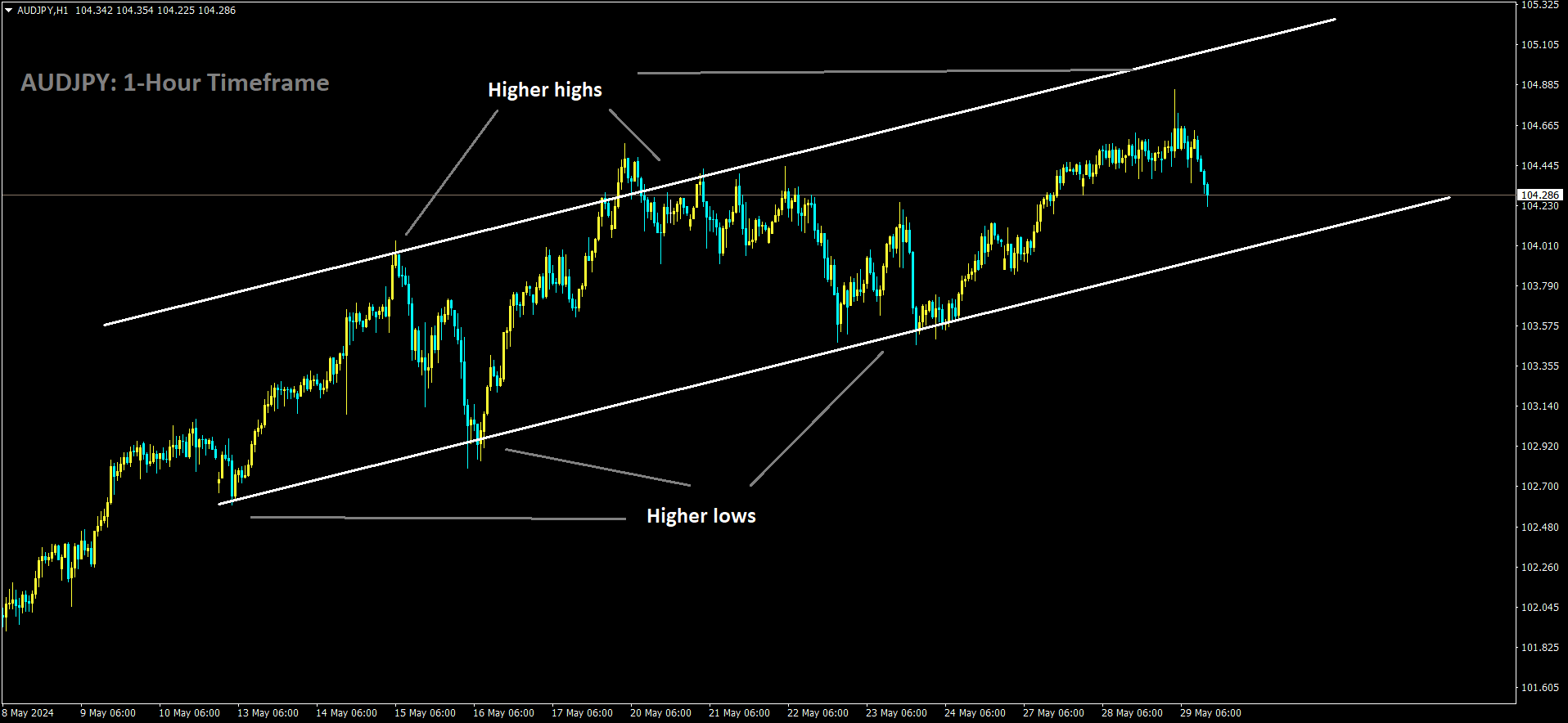Select the price level 104.010 on scale
Screen dimensions: 1568x723
click(x=1540, y=246)
